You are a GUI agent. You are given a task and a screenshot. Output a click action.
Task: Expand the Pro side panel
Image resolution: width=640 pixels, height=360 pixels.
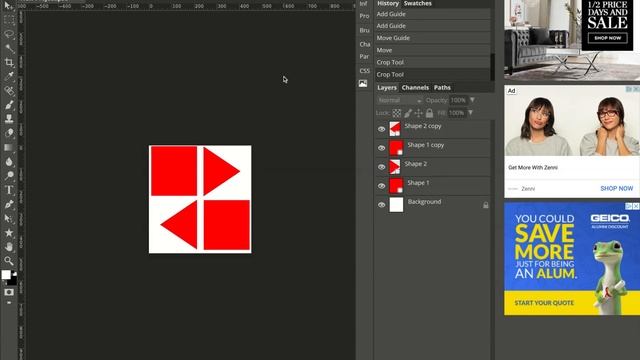364,16
